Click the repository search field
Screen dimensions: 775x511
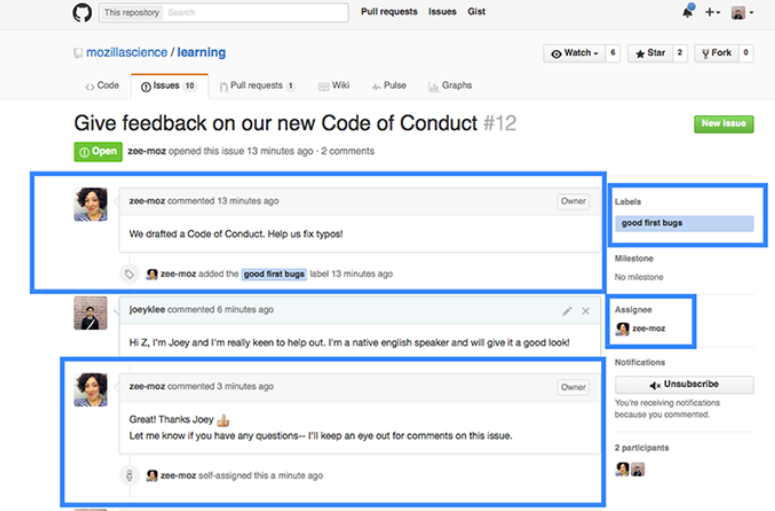pos(255,12)
